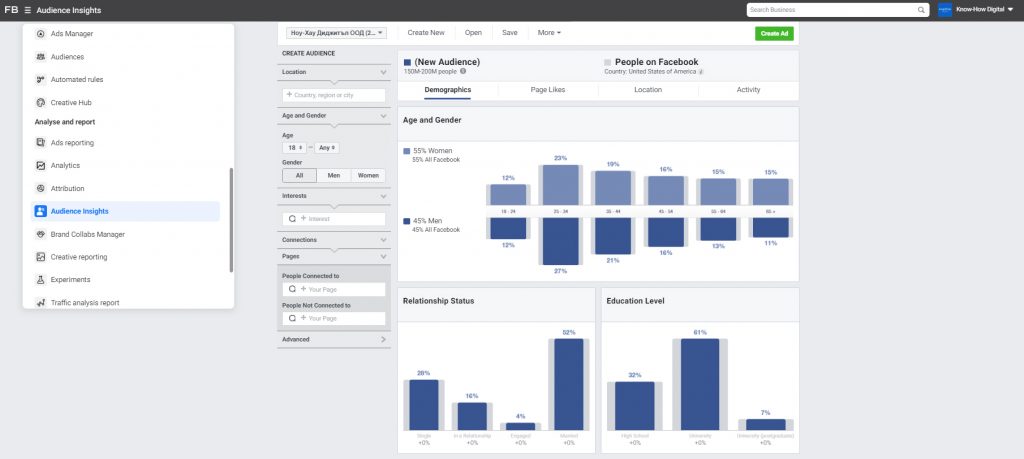Open the hamburger menu next to FB
Screen dimensions: 1024x459
point(27,10)
